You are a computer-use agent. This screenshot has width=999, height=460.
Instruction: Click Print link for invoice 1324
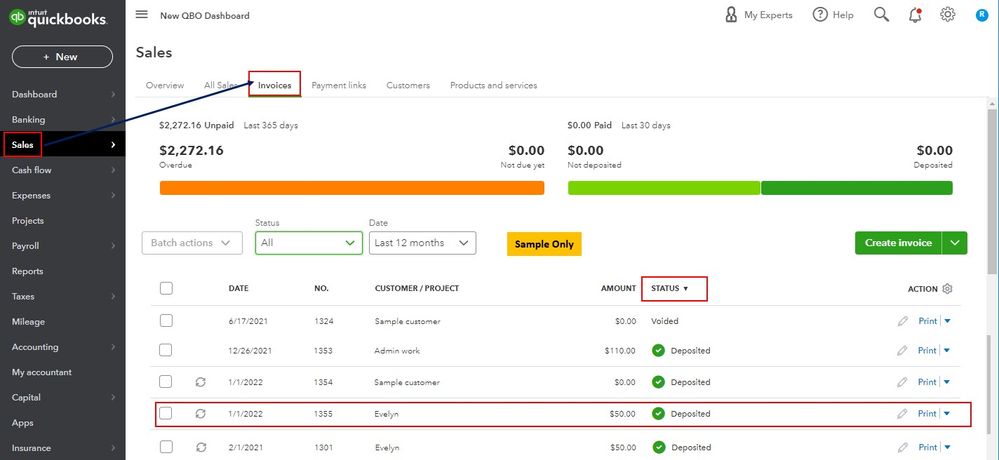[x=927, y=321]
